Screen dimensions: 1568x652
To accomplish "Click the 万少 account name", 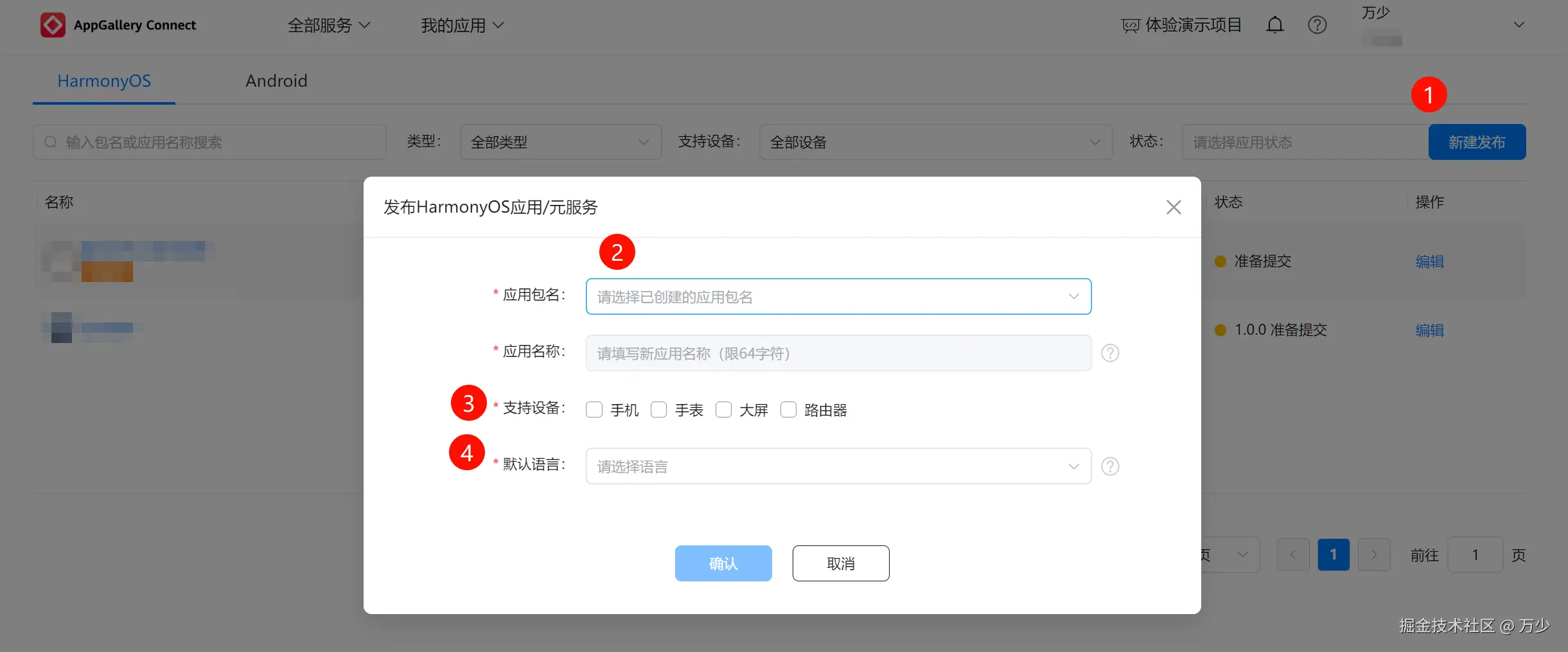I will coord(1375,13).
